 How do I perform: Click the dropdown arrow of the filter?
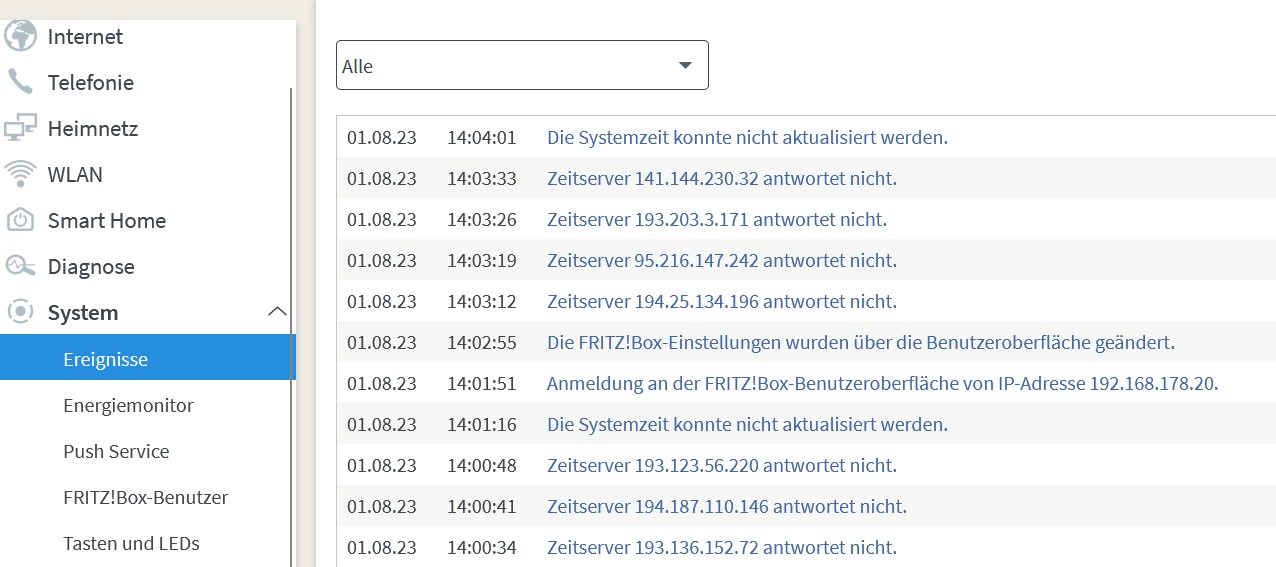[685, 66]
